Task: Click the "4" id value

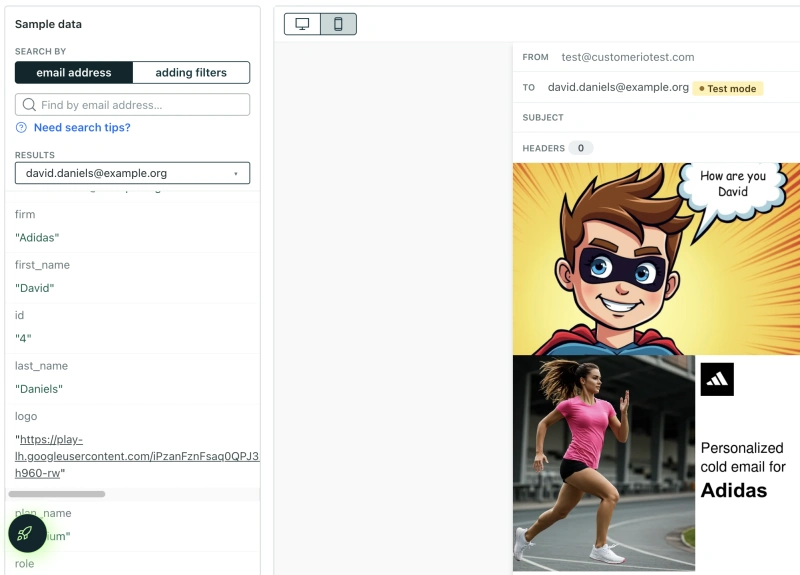Action: (23, 338)
